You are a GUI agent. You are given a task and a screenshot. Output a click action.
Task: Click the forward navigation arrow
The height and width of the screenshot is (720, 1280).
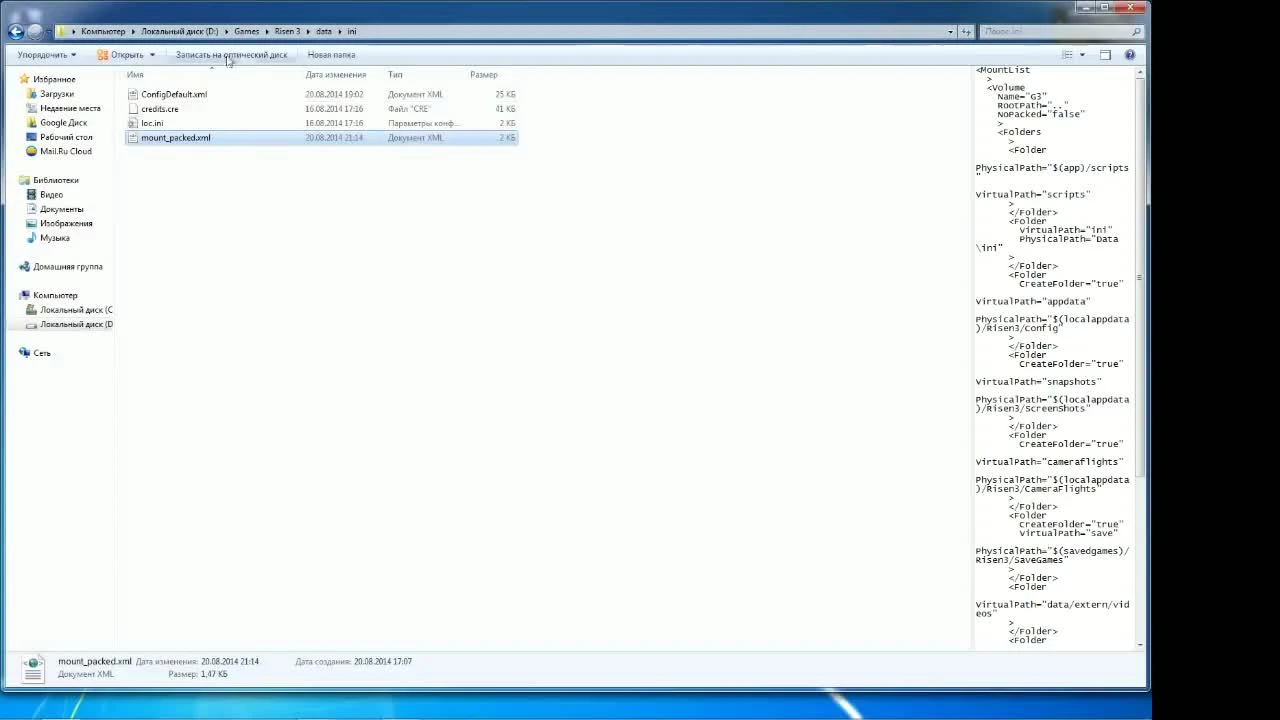(35, 31)
